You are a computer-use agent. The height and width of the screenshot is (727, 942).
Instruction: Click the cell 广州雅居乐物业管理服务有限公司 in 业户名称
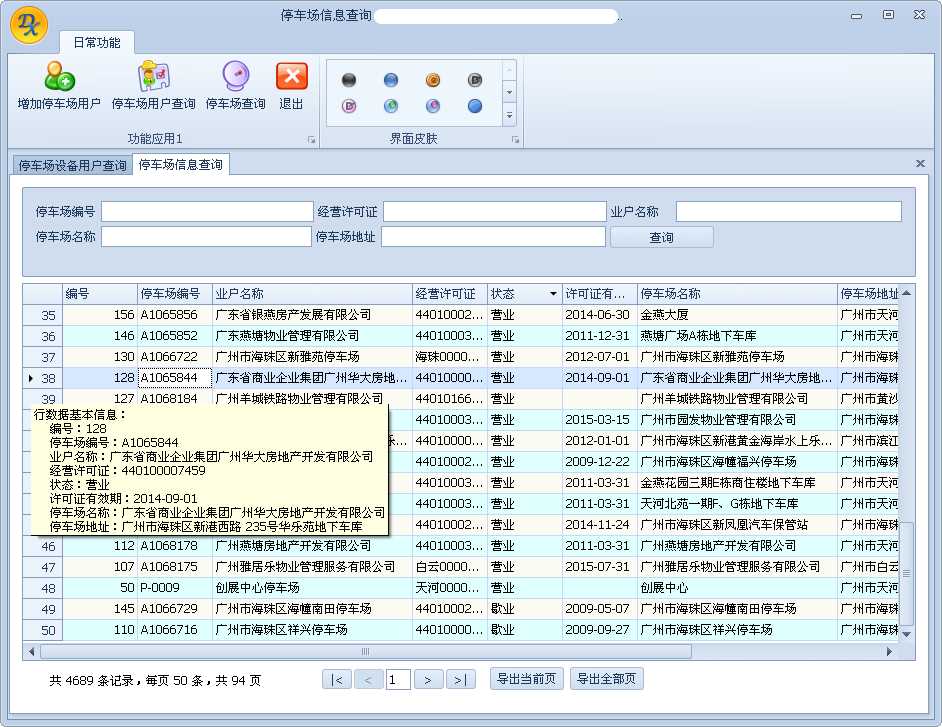(x=312, y=567)
